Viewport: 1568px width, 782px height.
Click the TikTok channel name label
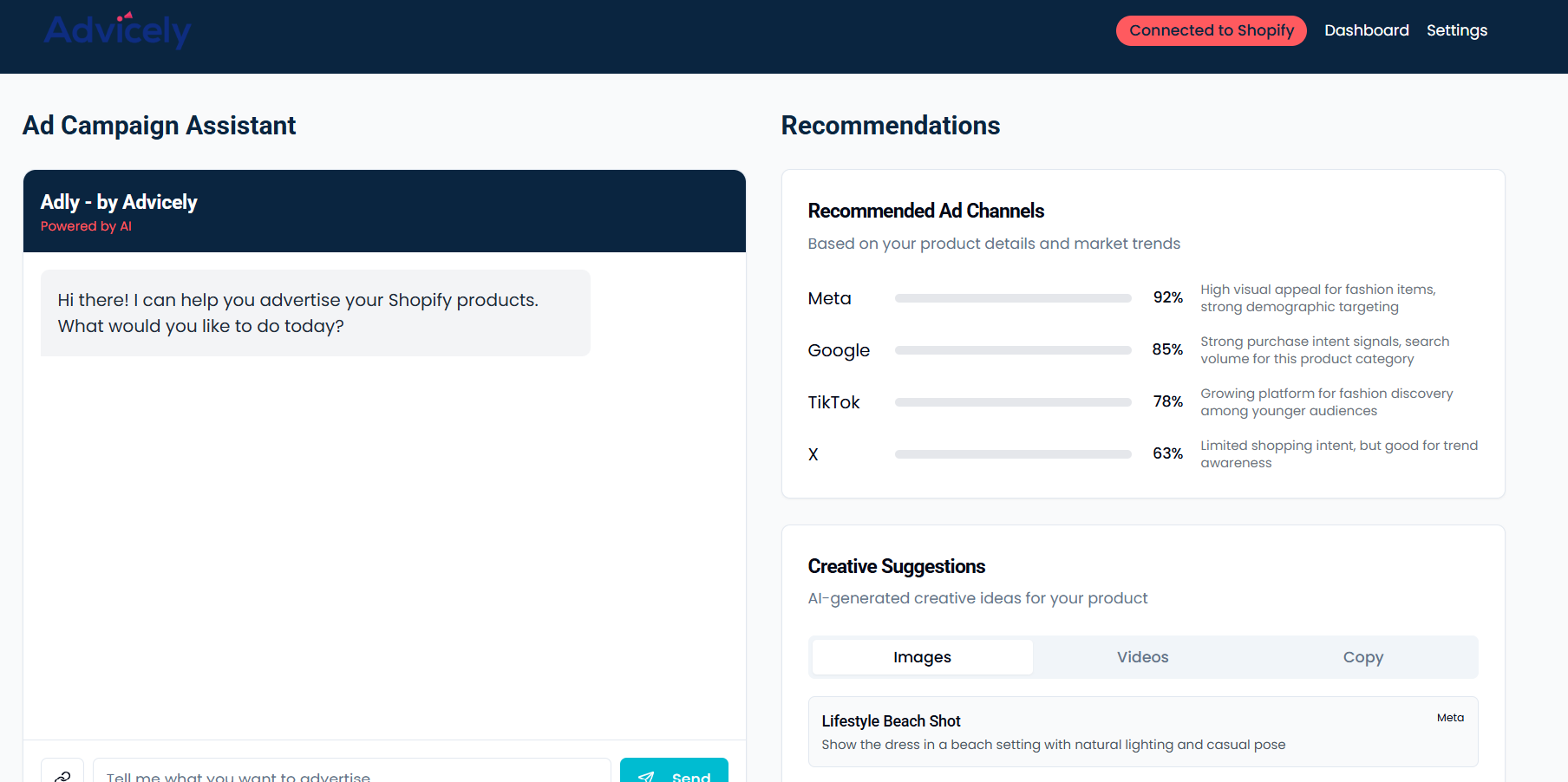click(x=833, y=402)
